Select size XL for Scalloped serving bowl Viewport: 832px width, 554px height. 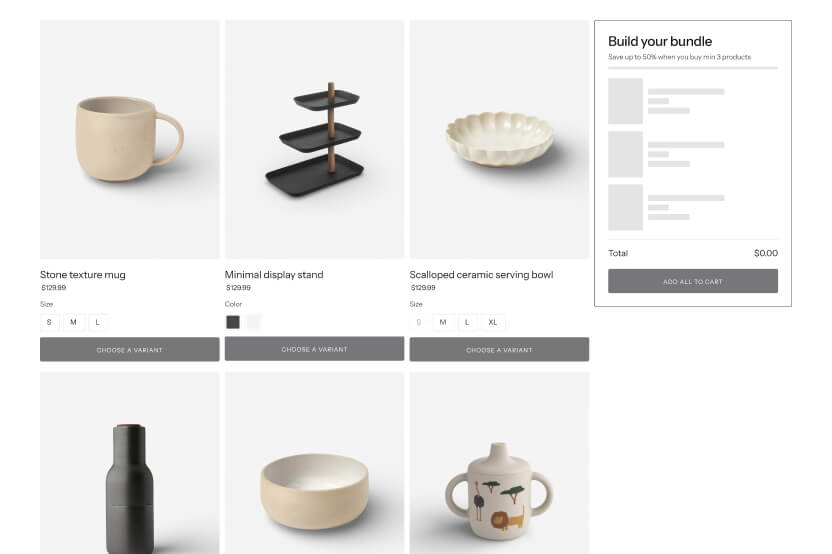tap(493, 322)
